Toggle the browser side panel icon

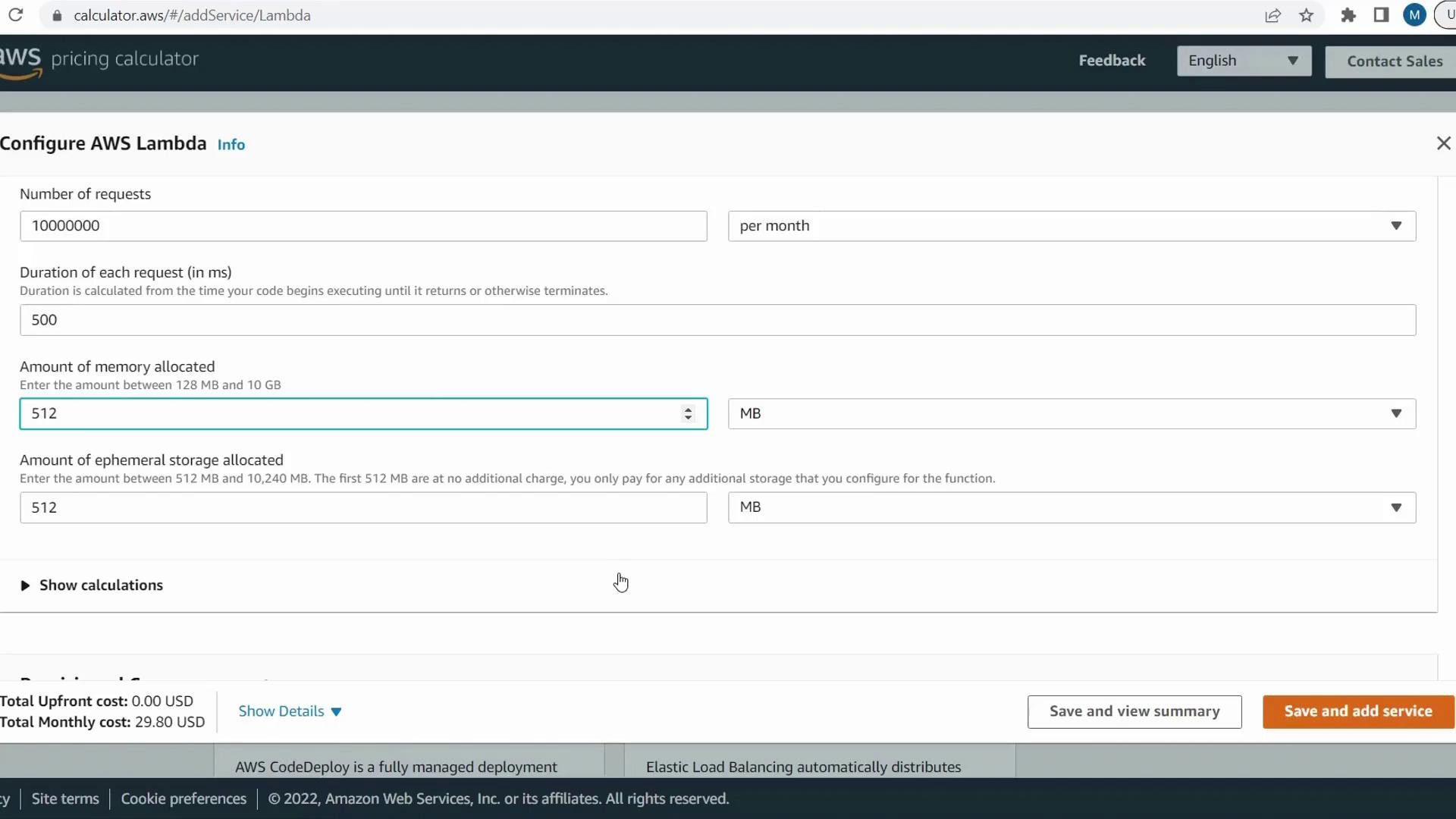pos(1381,15)
